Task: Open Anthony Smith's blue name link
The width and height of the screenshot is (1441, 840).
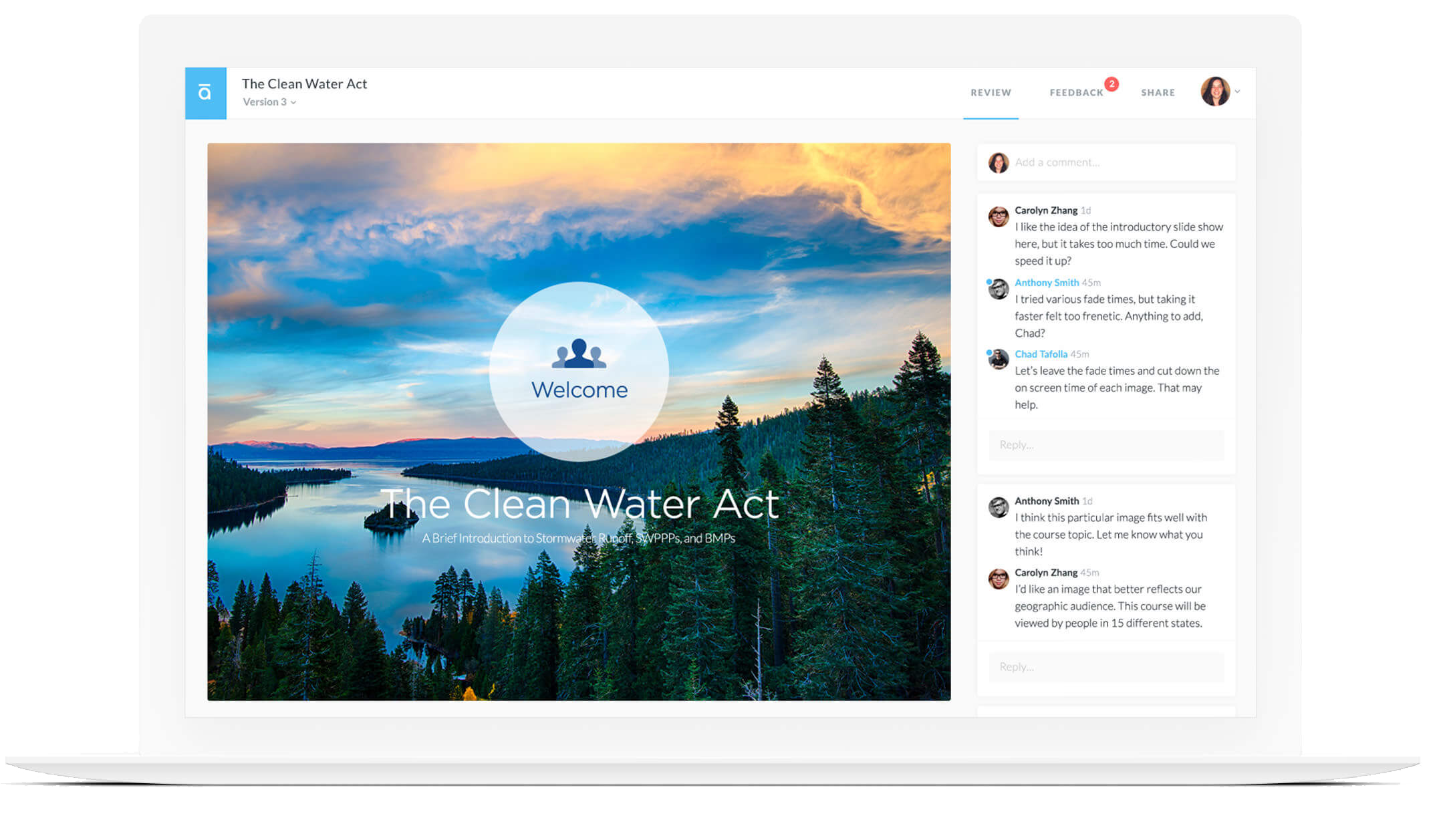Action: tap(1046, 283)
